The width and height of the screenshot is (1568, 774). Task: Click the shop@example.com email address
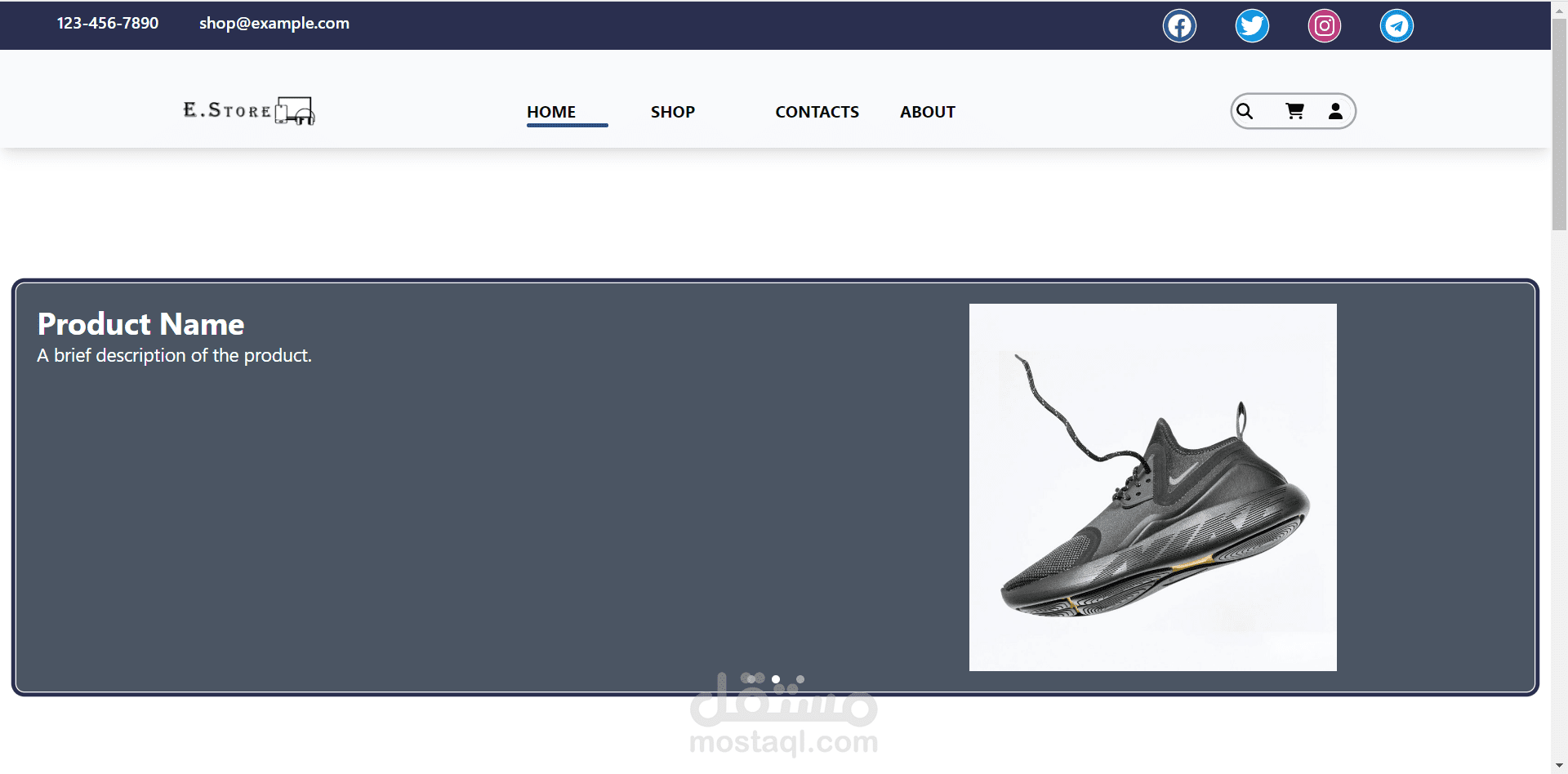tap(274, 24)
